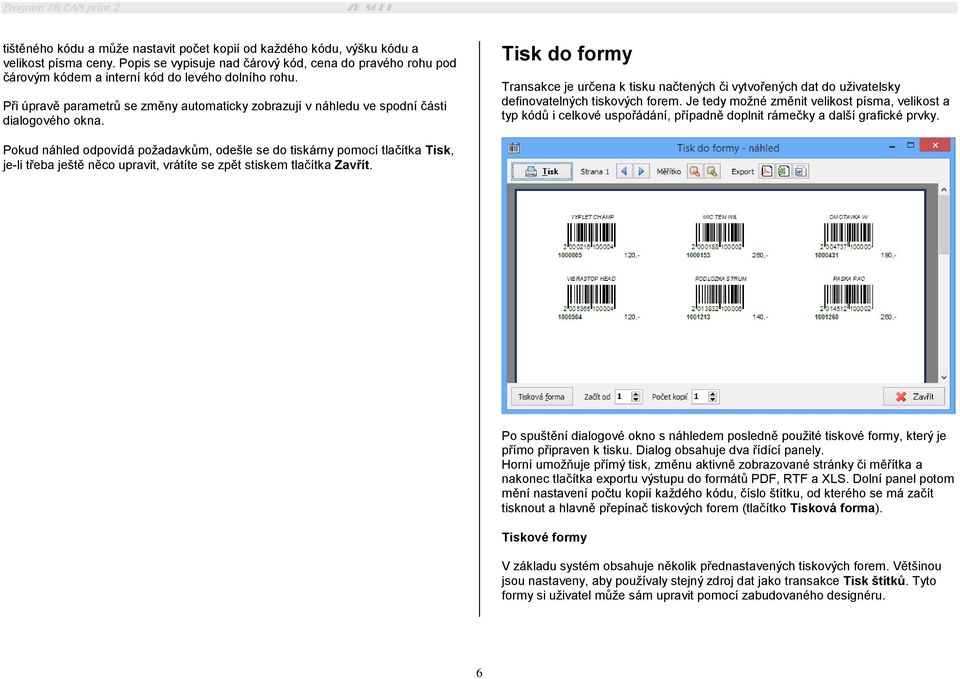Click the PODLOZKA STRUN barcode label
Image resolution: width=960 pixels, height=679 pixels.
720,279
